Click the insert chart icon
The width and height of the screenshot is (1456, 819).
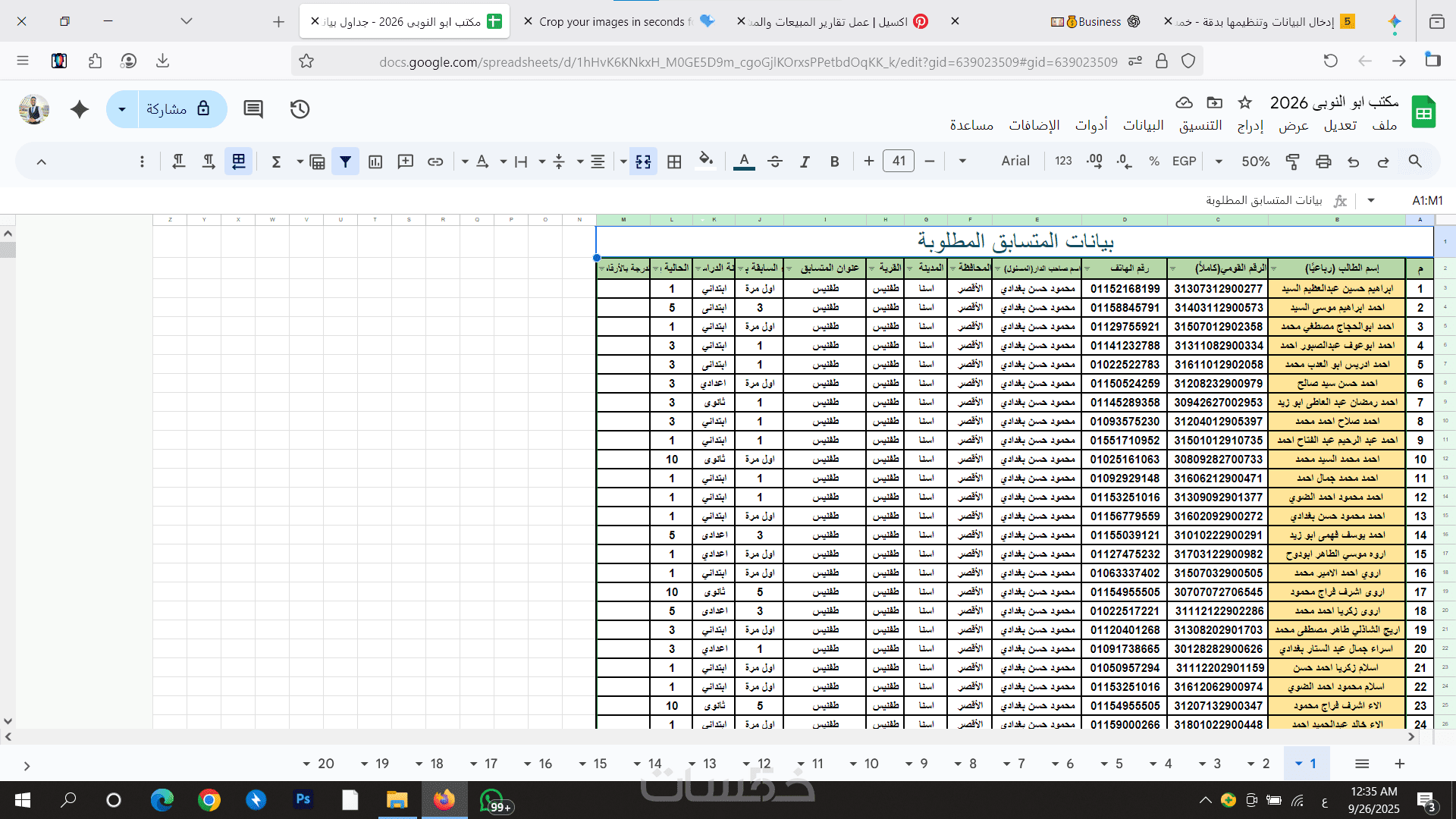(375, 162)
